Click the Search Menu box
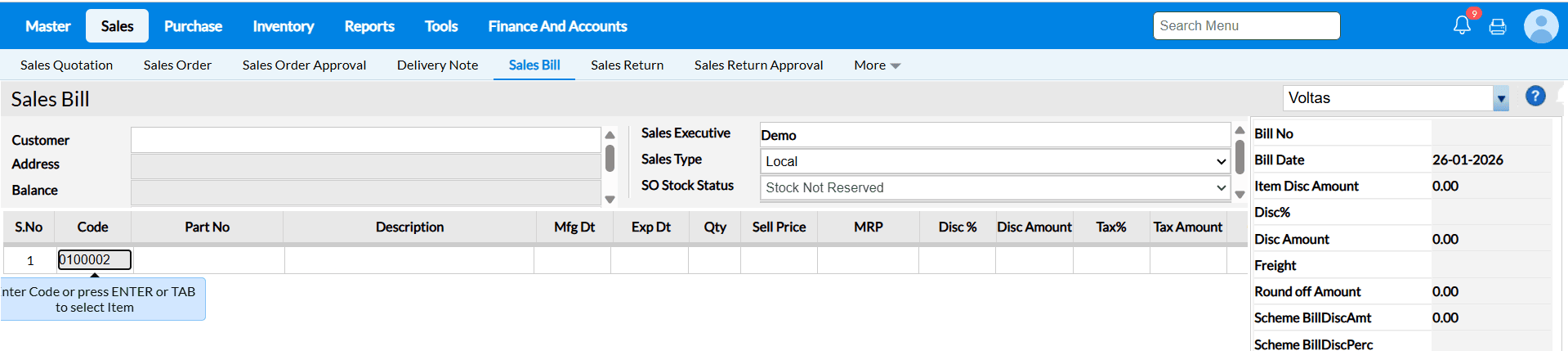Viewport: 1568px width, 351px height. click(x=1246, y=26)
